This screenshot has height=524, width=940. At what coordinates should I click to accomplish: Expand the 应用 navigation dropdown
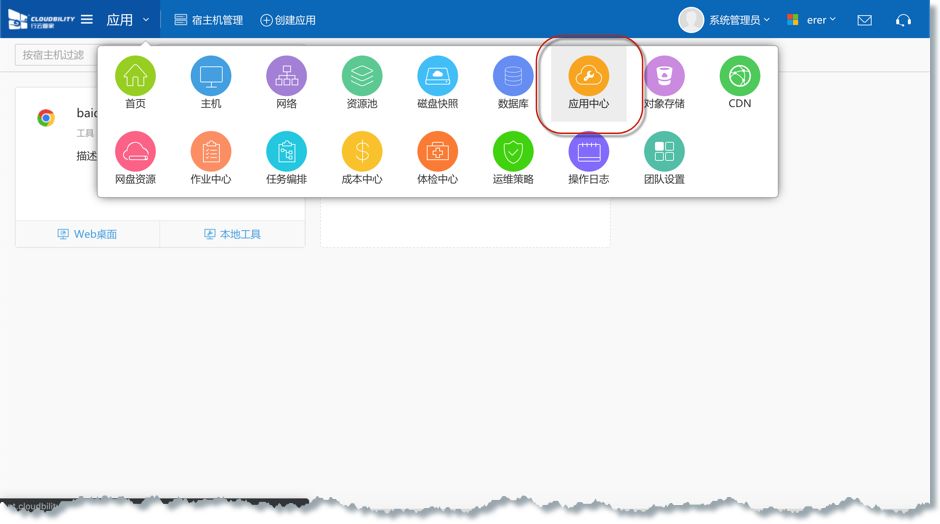(128, 20)
